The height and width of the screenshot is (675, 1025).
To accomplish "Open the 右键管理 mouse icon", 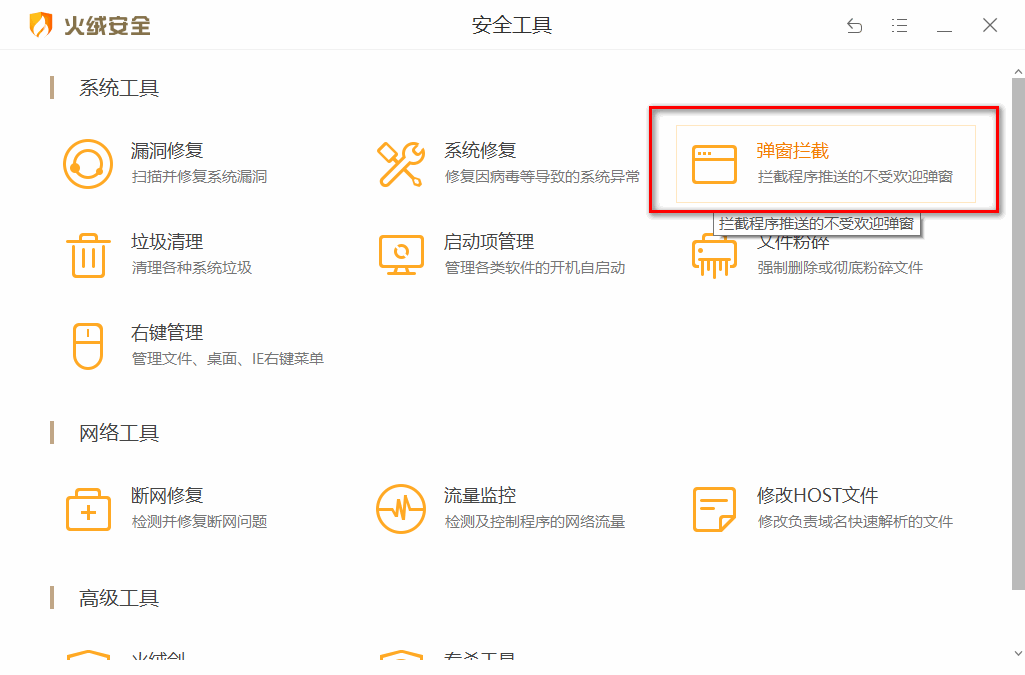I will 88,346.
